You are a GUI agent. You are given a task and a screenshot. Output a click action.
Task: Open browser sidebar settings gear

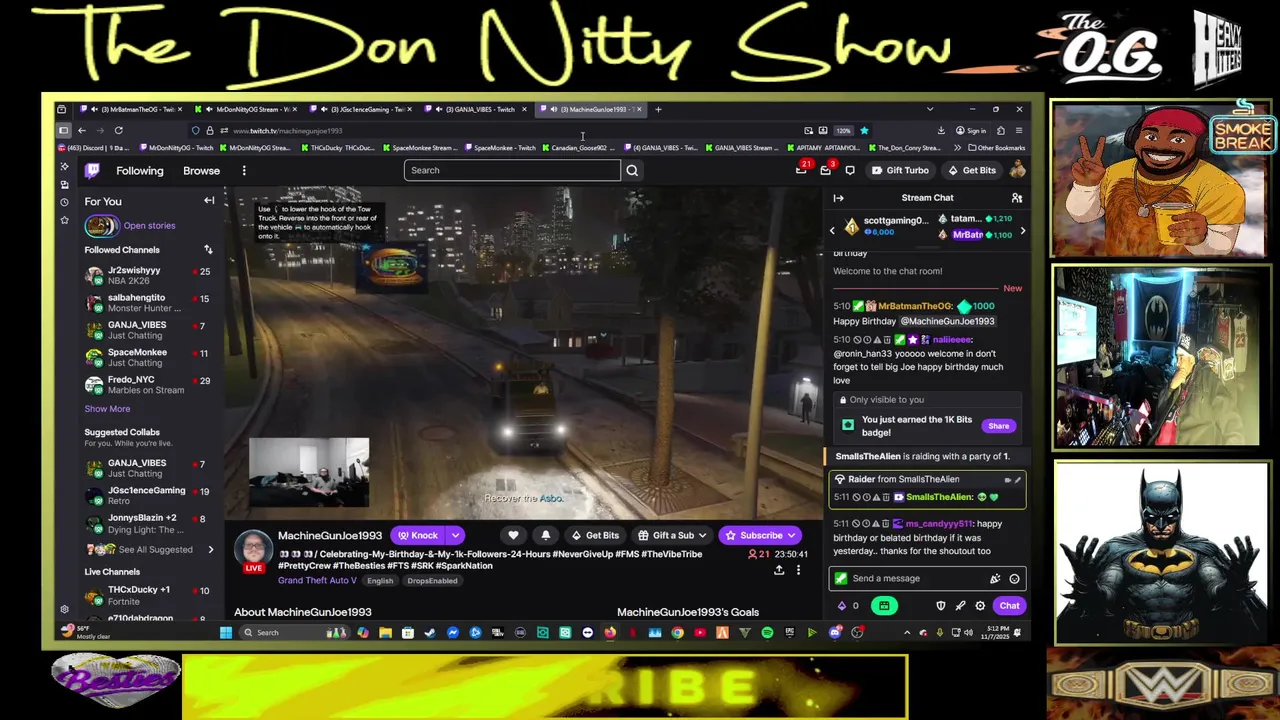64,609
